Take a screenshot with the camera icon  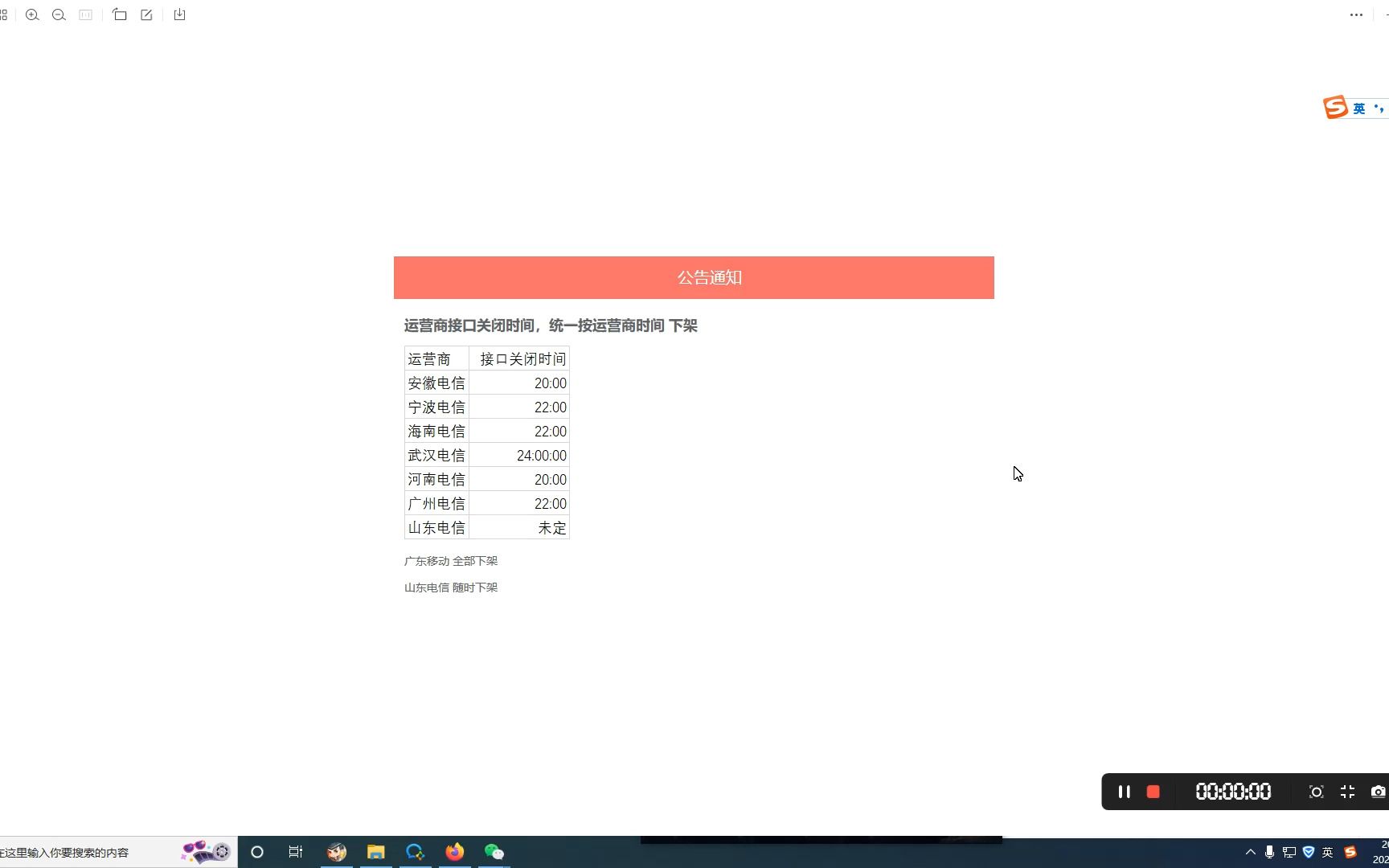point(1379,792)
